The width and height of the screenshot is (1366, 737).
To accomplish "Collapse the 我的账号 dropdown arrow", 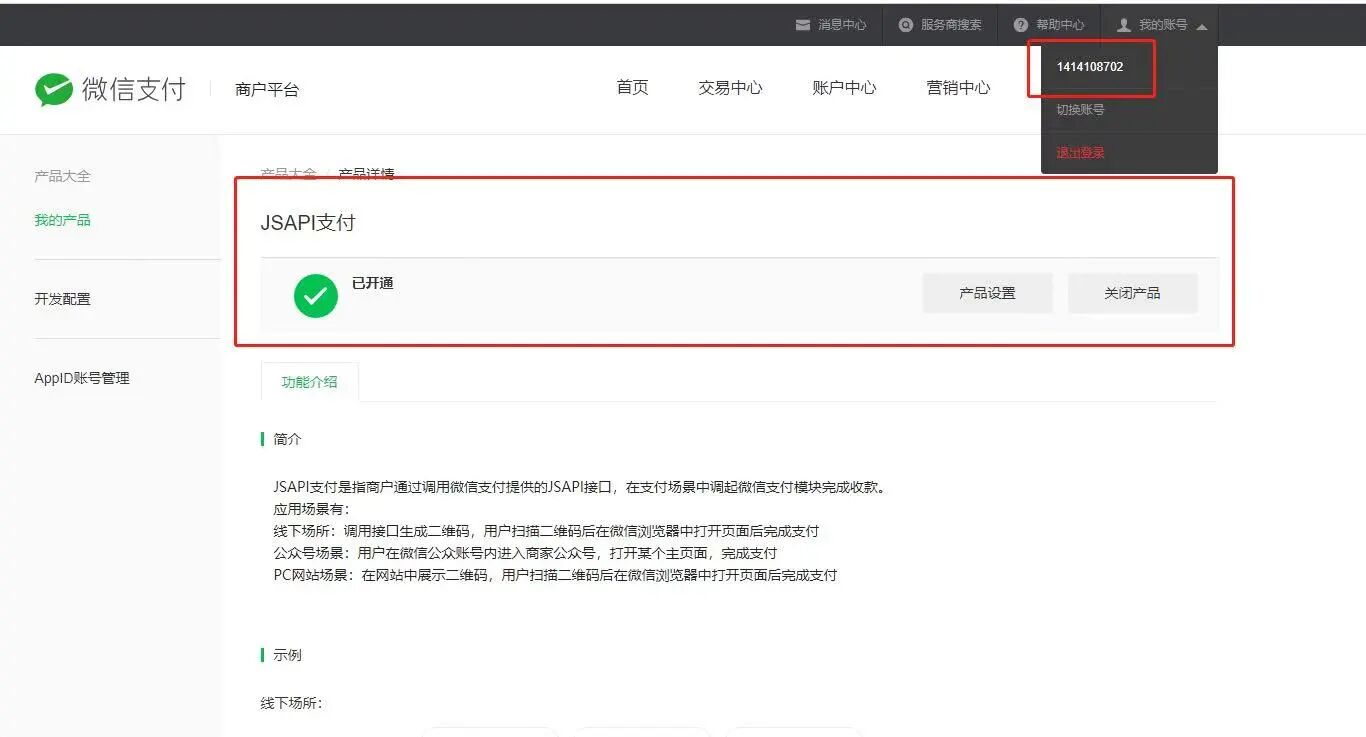I will tap(1201, 26).
